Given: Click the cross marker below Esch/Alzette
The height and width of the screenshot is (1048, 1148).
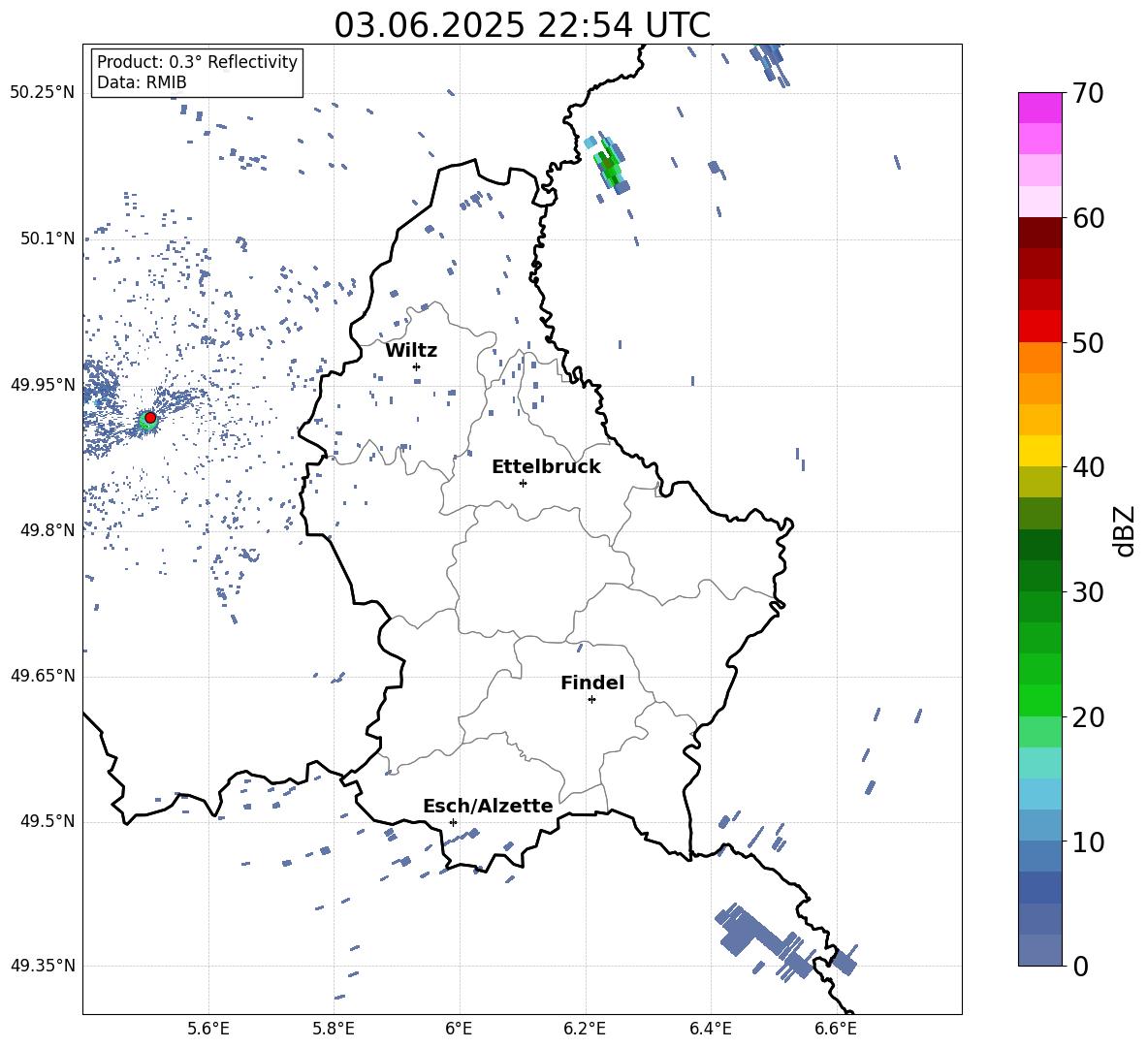Looking at the screenshot, I should click(x=453, y=822).
